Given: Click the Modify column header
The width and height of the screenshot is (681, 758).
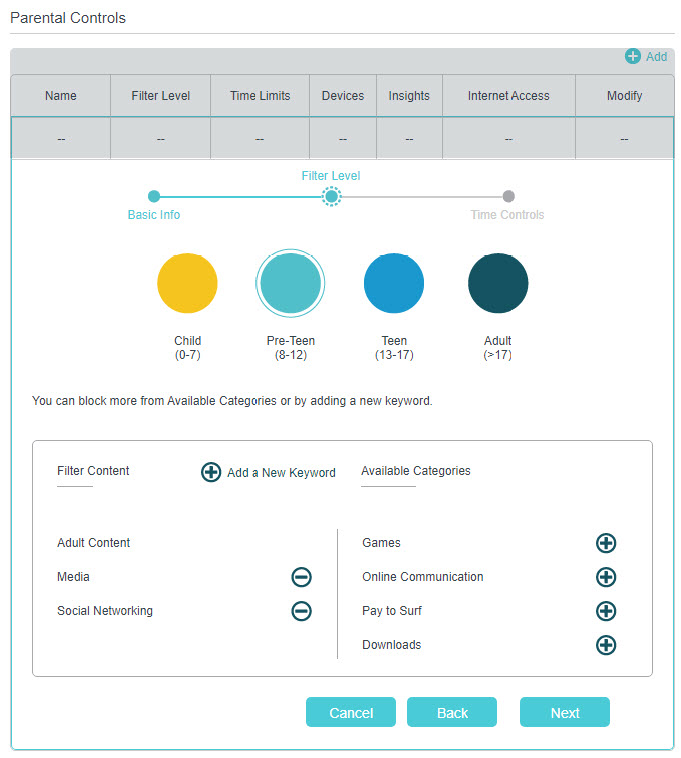Looking at the screenshot, I should [x=624, y=96].
